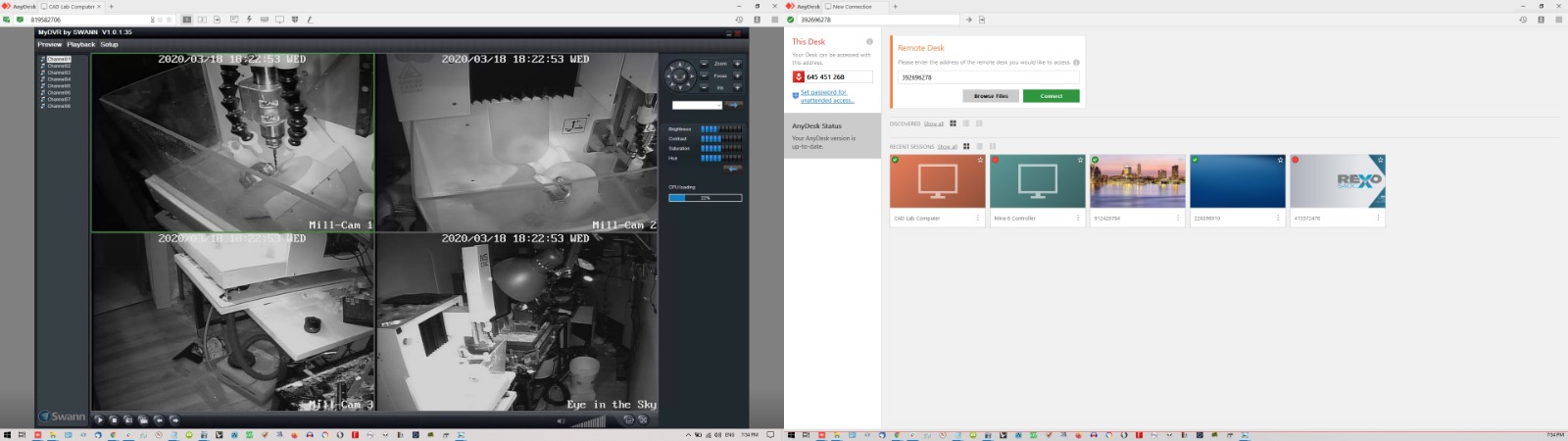Image resolution: width=1568 pixels, height=441 pixels.
Task: Select tile view for Recent Sessions
Action: click(x=966, y=146)
